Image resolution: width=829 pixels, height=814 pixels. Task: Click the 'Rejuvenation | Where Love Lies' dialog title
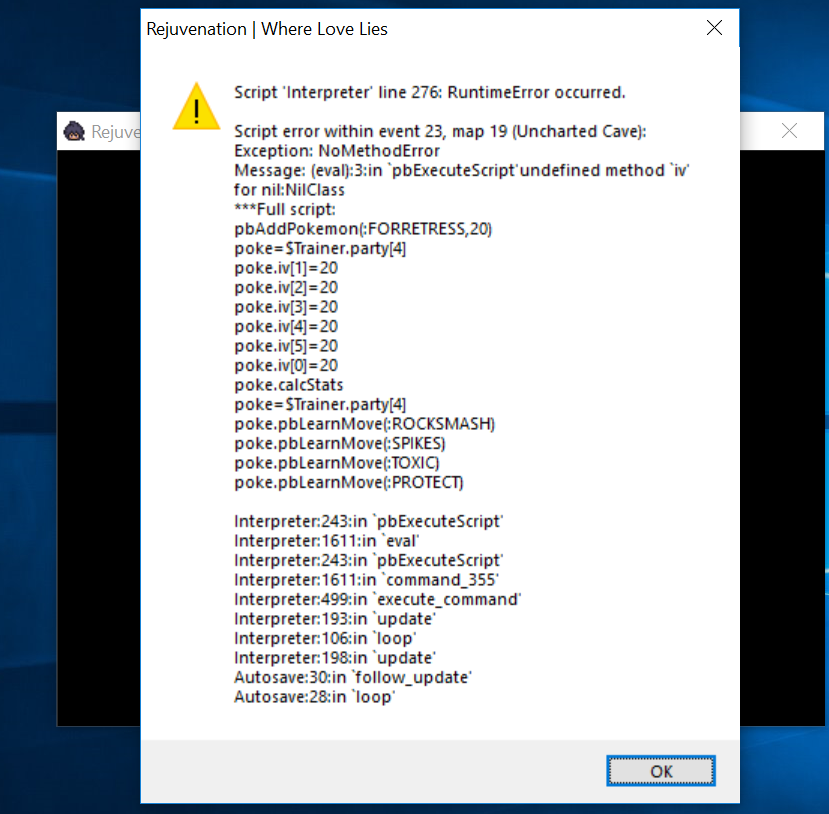coord(267,29)
